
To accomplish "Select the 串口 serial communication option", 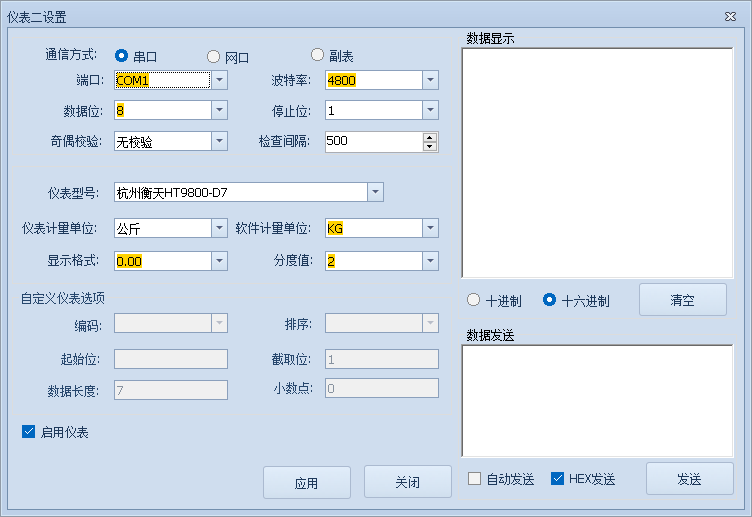I will [122, 56].
